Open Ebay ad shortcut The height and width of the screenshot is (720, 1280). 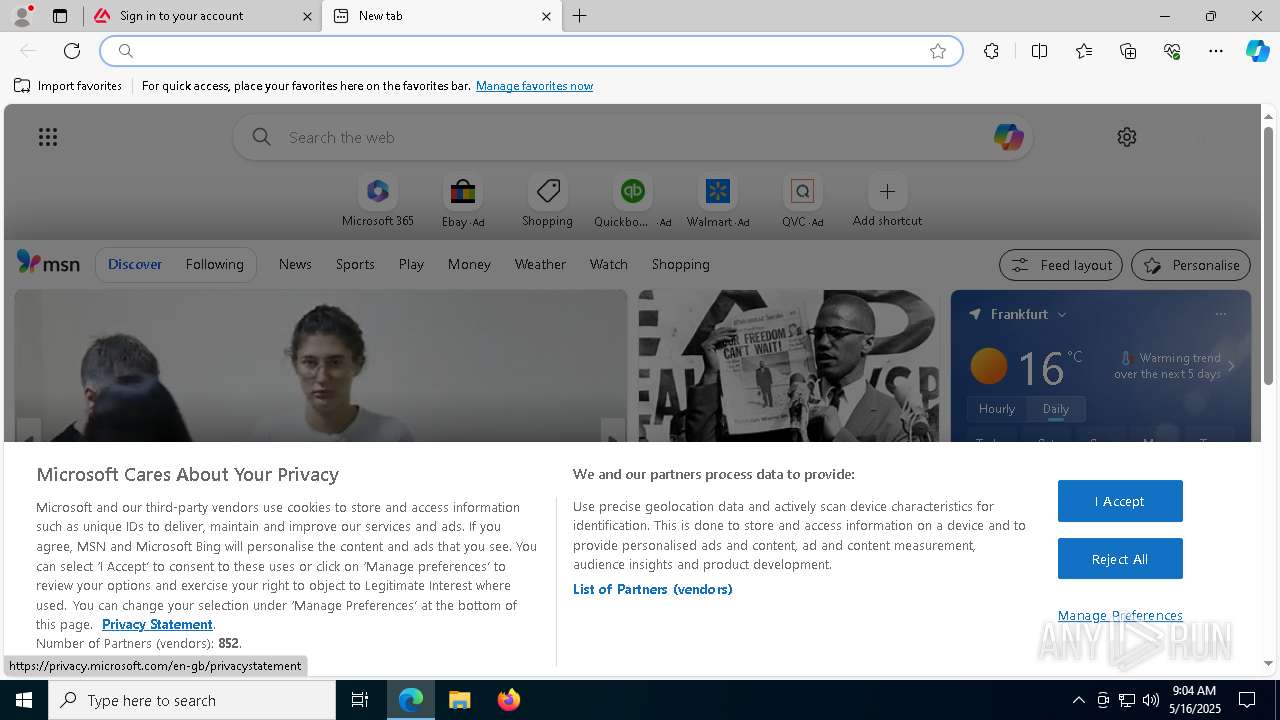(463, 201)
